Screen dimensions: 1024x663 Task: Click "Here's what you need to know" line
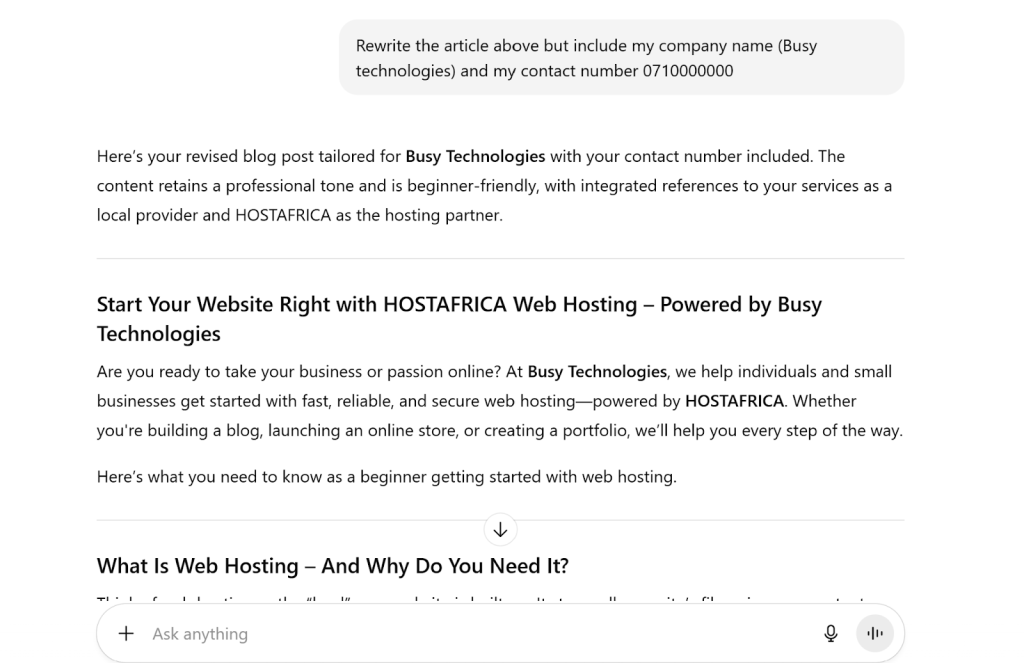point(386,477)
